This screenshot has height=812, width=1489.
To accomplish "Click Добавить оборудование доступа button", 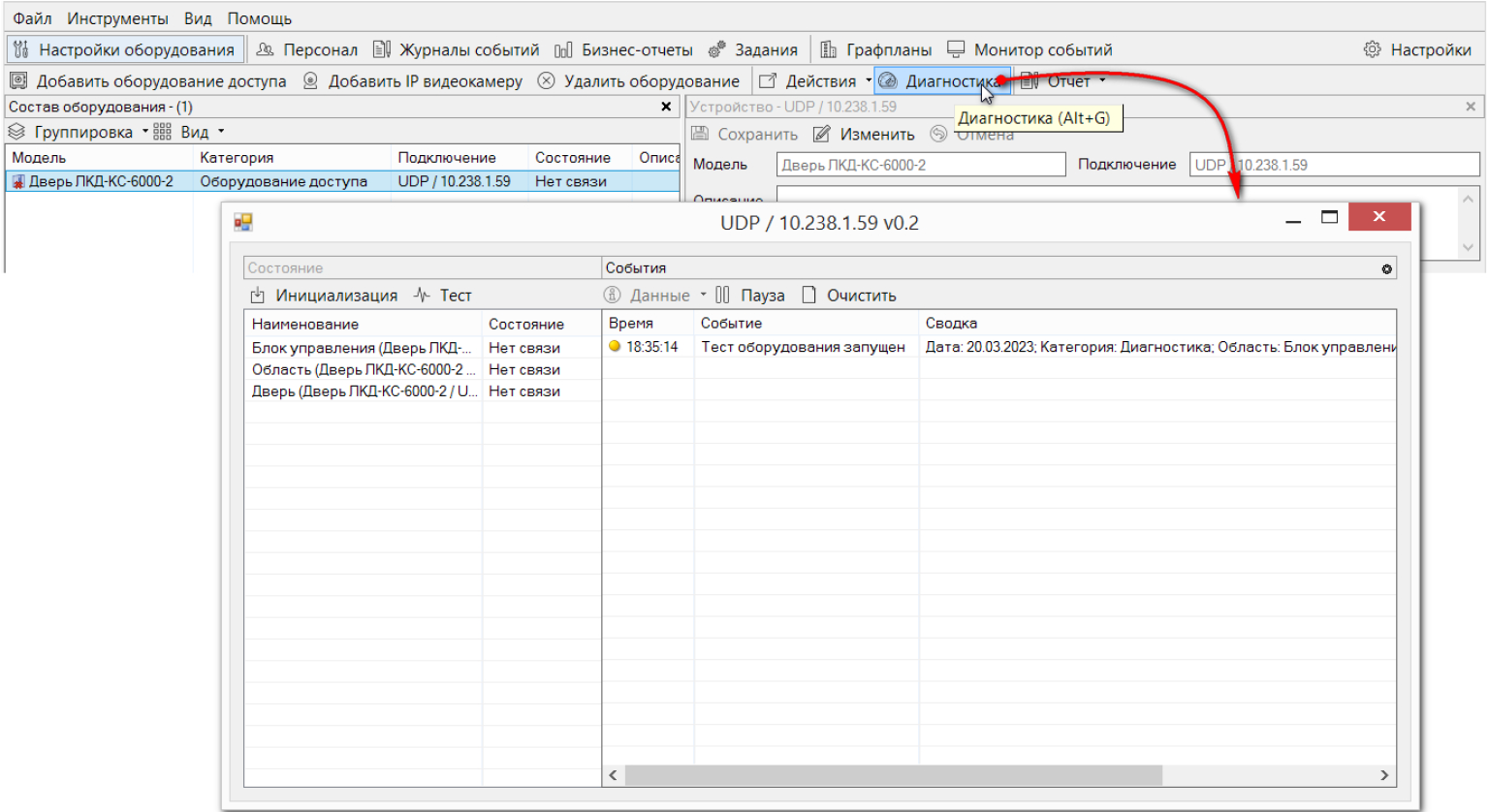I will pos(148,81).
